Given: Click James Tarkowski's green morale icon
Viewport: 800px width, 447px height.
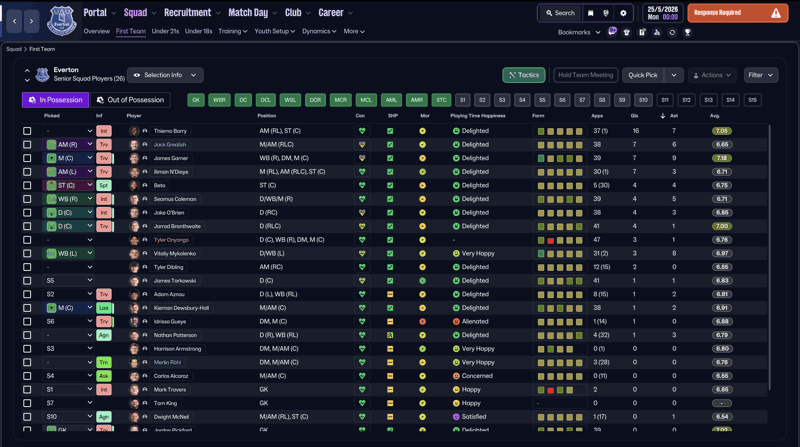Looking at the screenshot, I should [422, 281].
